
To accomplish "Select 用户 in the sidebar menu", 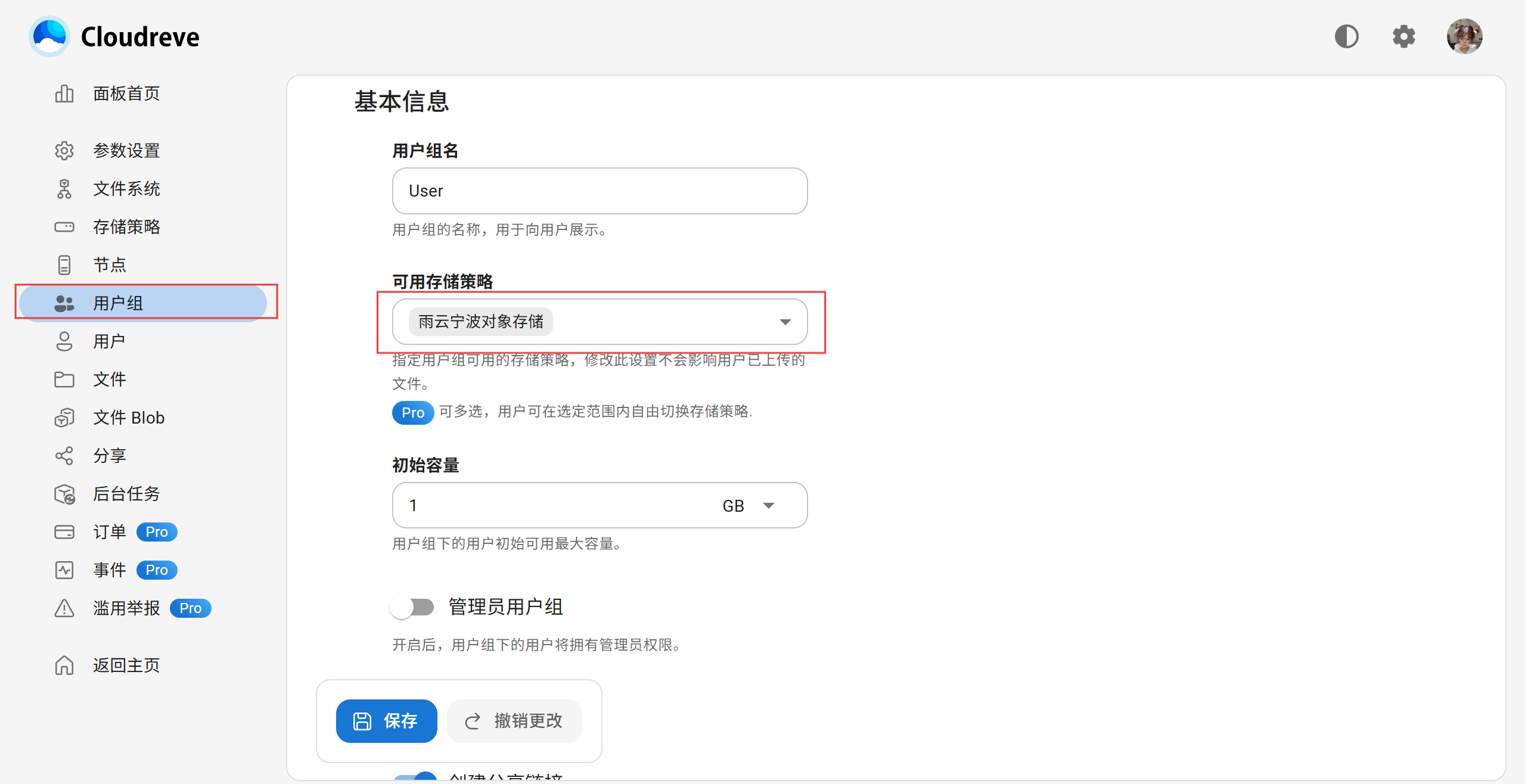I will pos(110,341).
